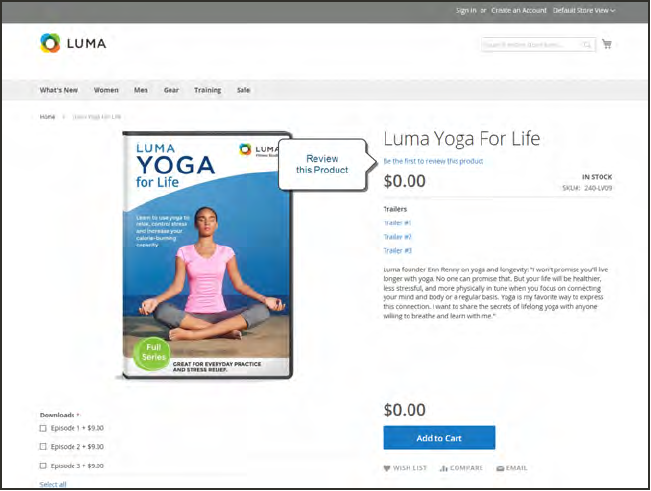Expand the Default Store View dropdown

584,10
